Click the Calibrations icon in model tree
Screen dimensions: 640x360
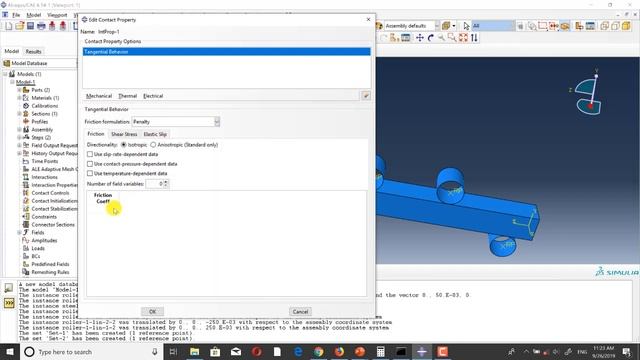pos(26,106)
